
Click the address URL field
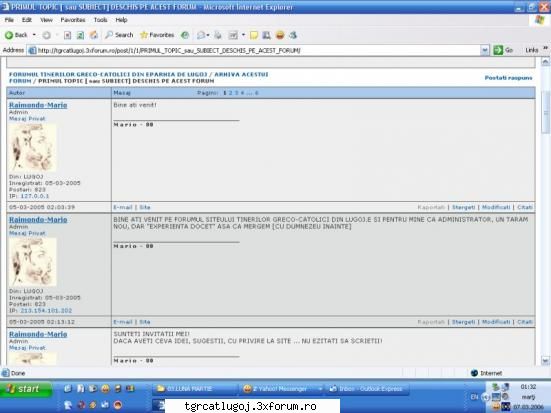258,51
